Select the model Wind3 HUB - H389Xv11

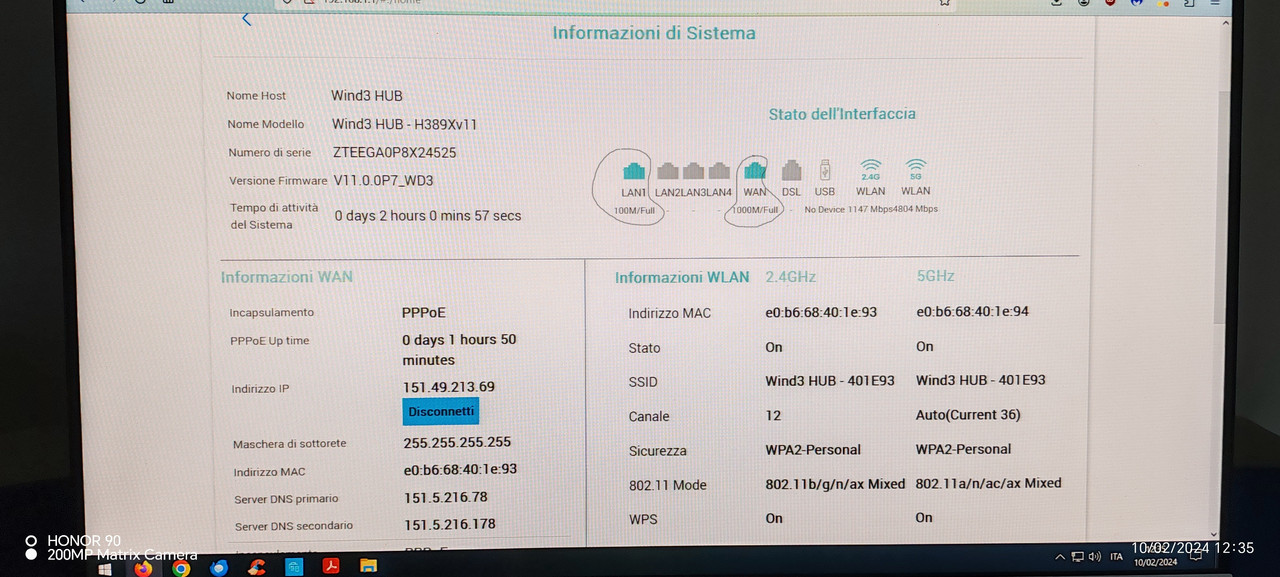(x=405, y=124)
